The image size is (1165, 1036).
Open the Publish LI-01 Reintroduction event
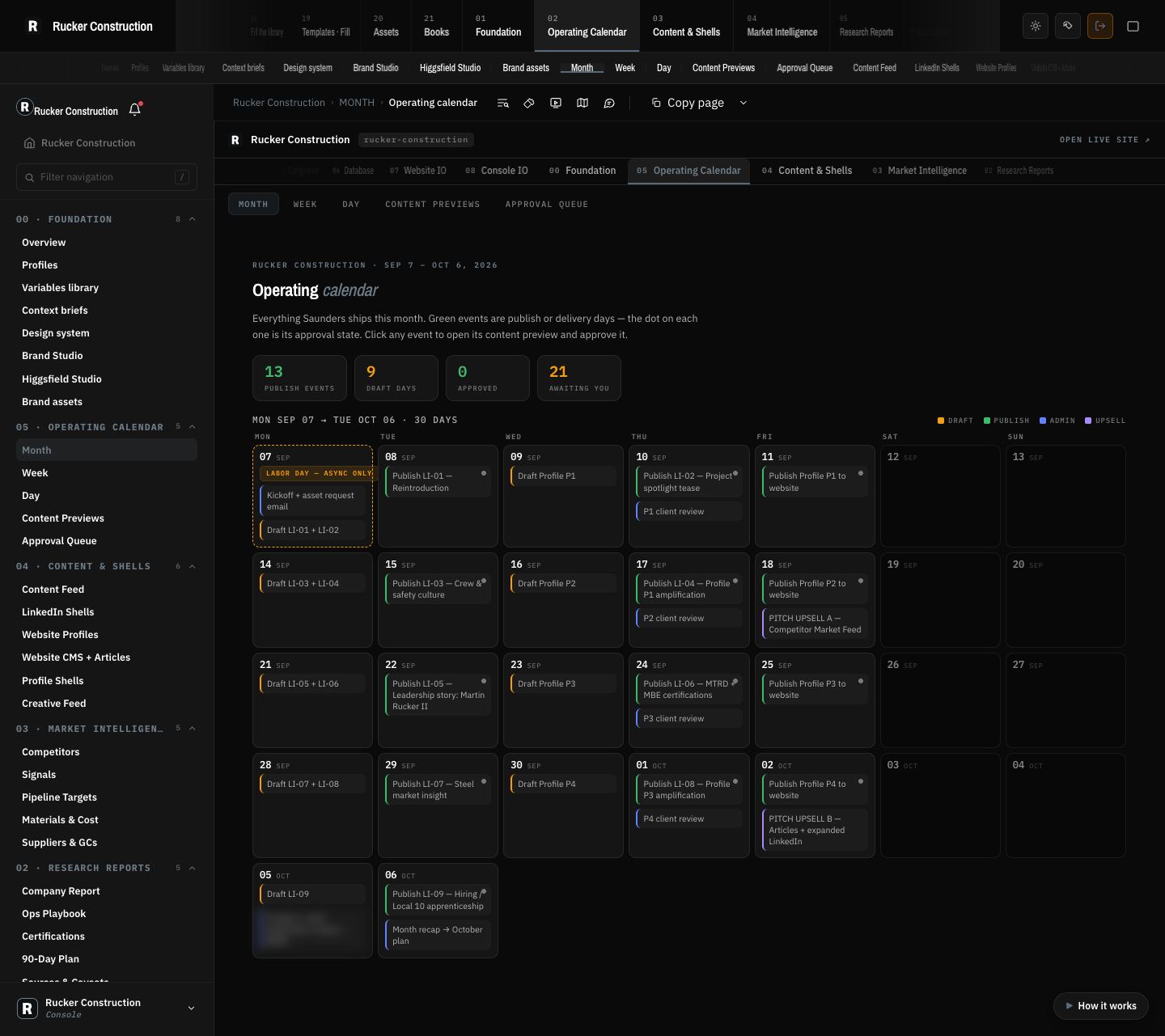tap(438, 482)
